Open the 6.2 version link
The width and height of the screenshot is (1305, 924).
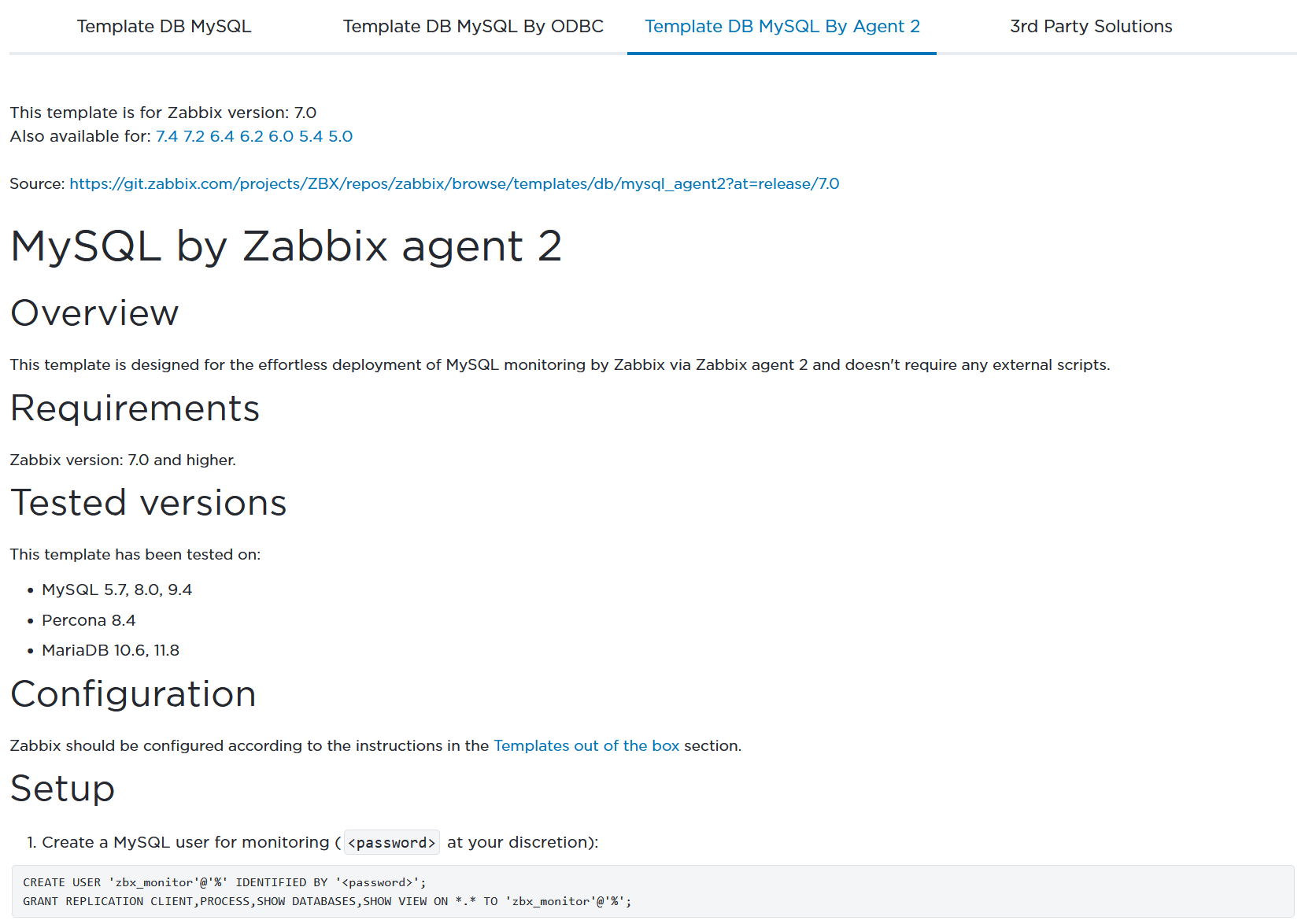click(251, 136)
